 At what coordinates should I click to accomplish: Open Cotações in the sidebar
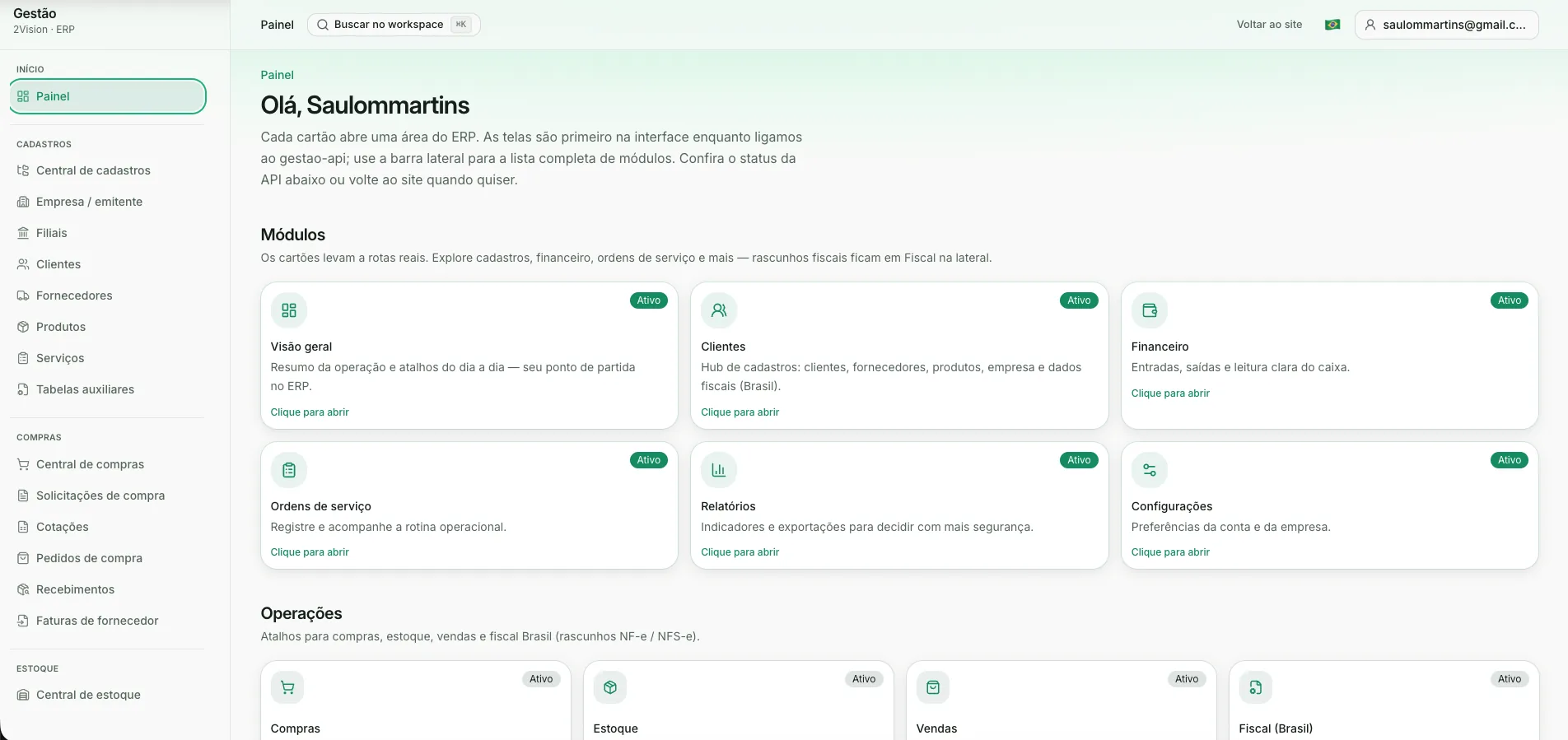point(108,527)
